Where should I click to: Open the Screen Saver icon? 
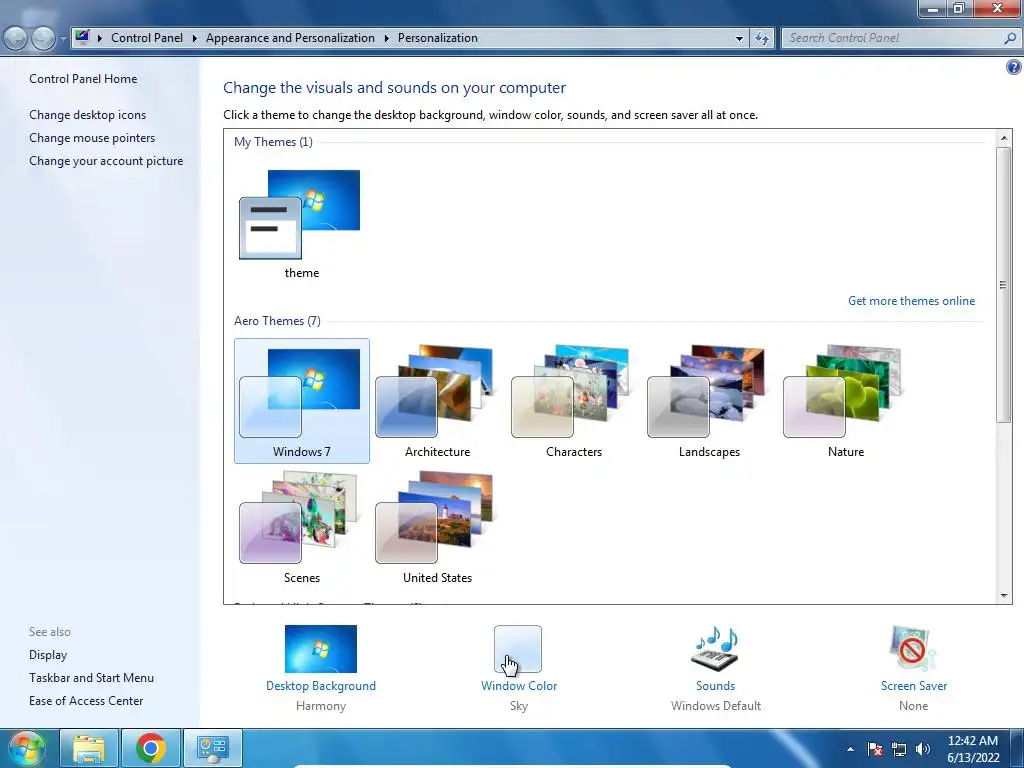click(x=913, y=648)
